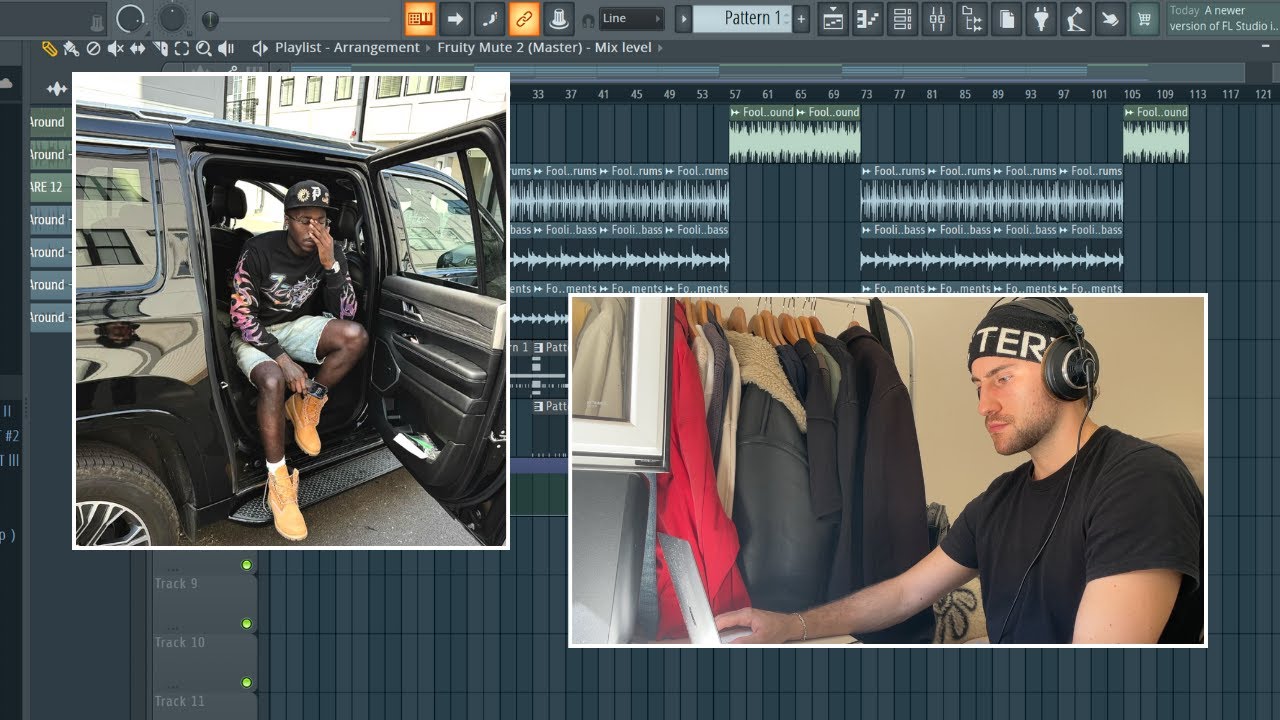Click the master pitch knob beside volume knob

[172, 17]
